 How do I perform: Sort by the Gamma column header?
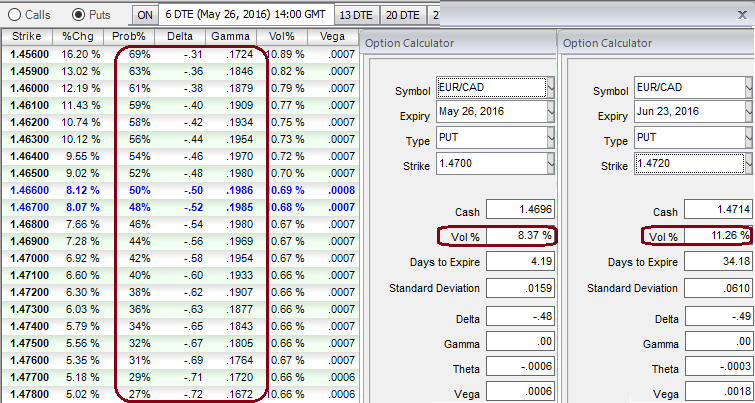pos(231,37)
